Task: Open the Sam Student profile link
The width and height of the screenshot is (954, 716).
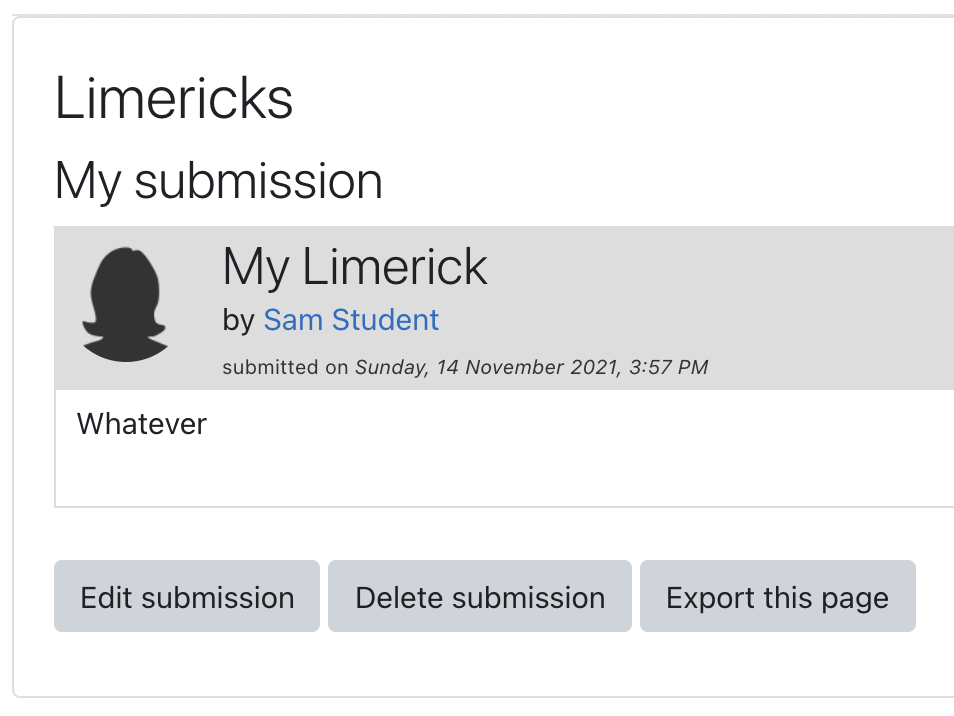Action: tap(351, 320)
